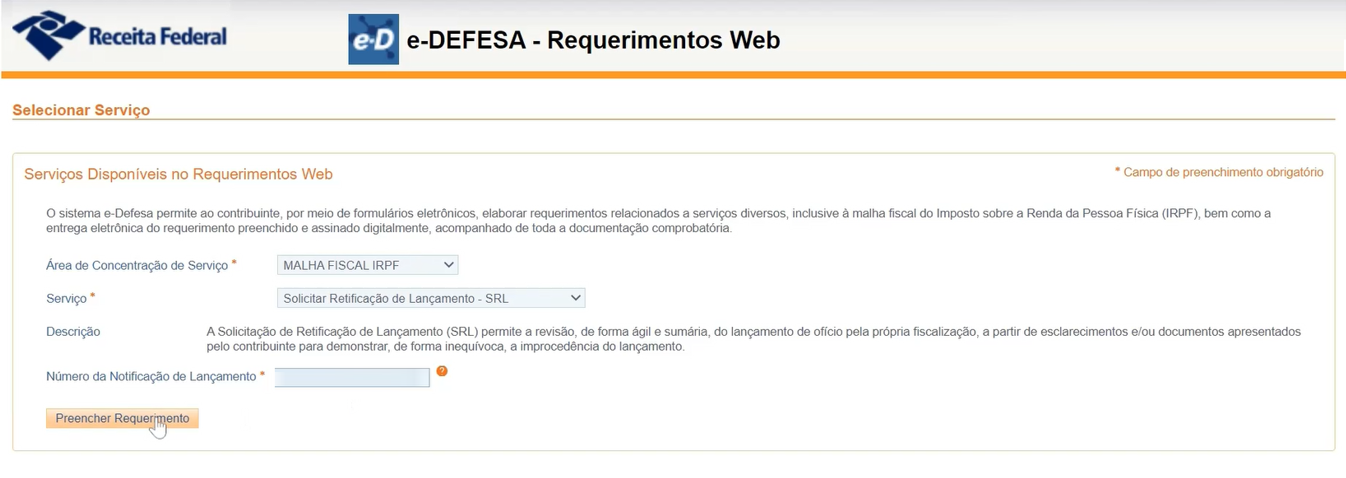Click the Receita Federal logo
1346x478 pixels.
pos(119,36)
